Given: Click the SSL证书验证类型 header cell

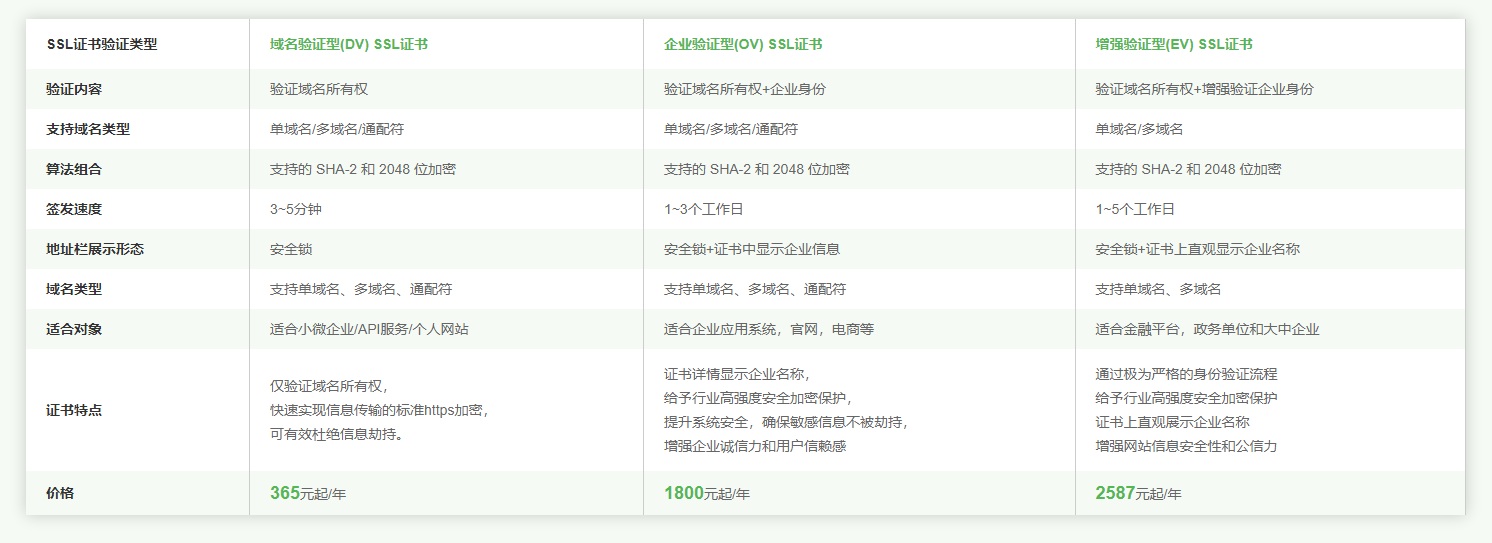Looking at the screenshot, I should (x=102, y=44).
